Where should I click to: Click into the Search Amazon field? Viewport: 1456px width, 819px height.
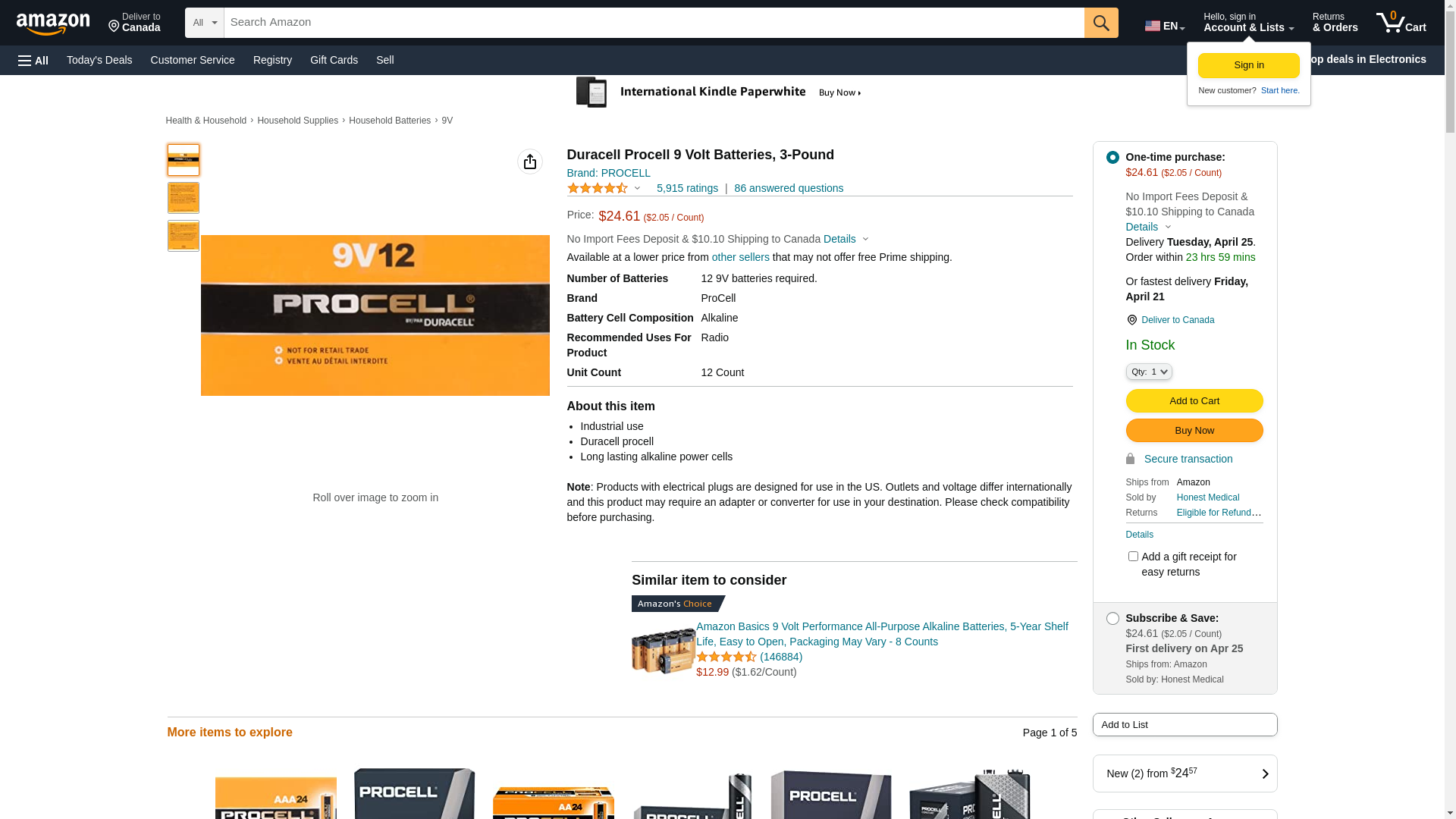(652, 23)
